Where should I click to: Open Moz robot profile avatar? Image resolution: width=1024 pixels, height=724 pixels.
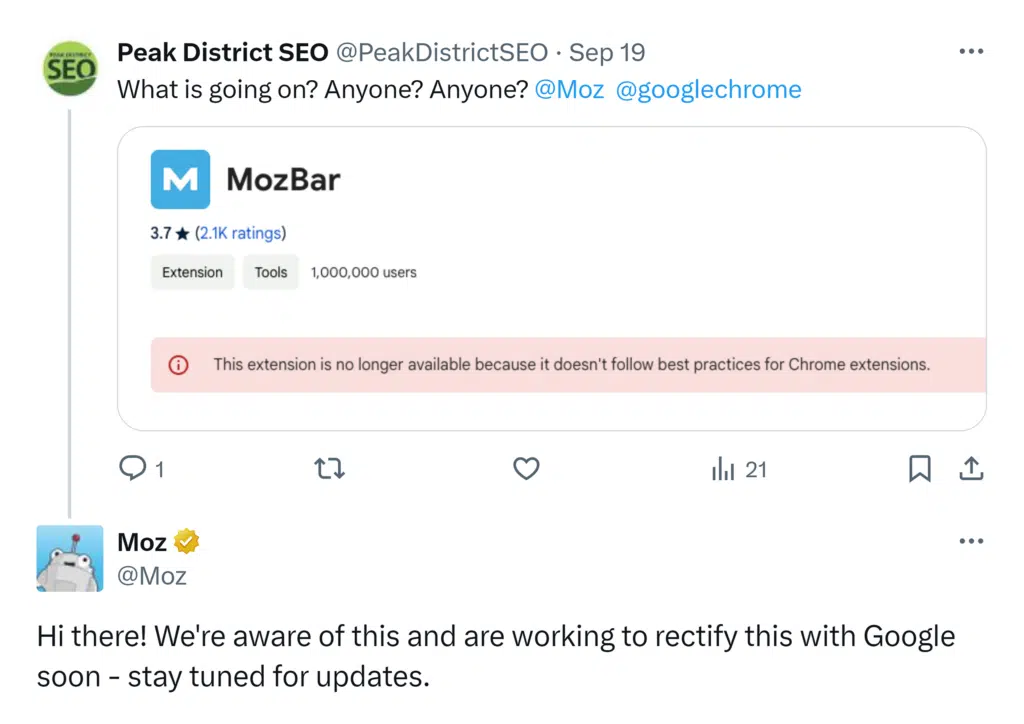[x=70, y=559]
